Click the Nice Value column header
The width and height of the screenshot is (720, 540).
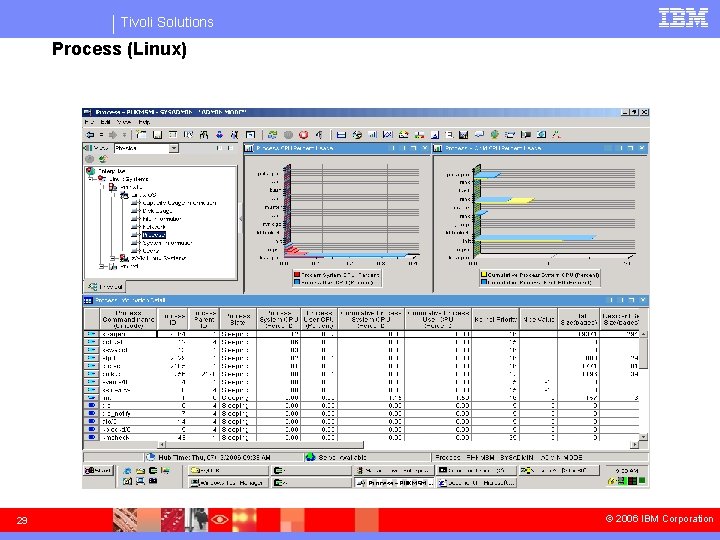click(539, 319)
